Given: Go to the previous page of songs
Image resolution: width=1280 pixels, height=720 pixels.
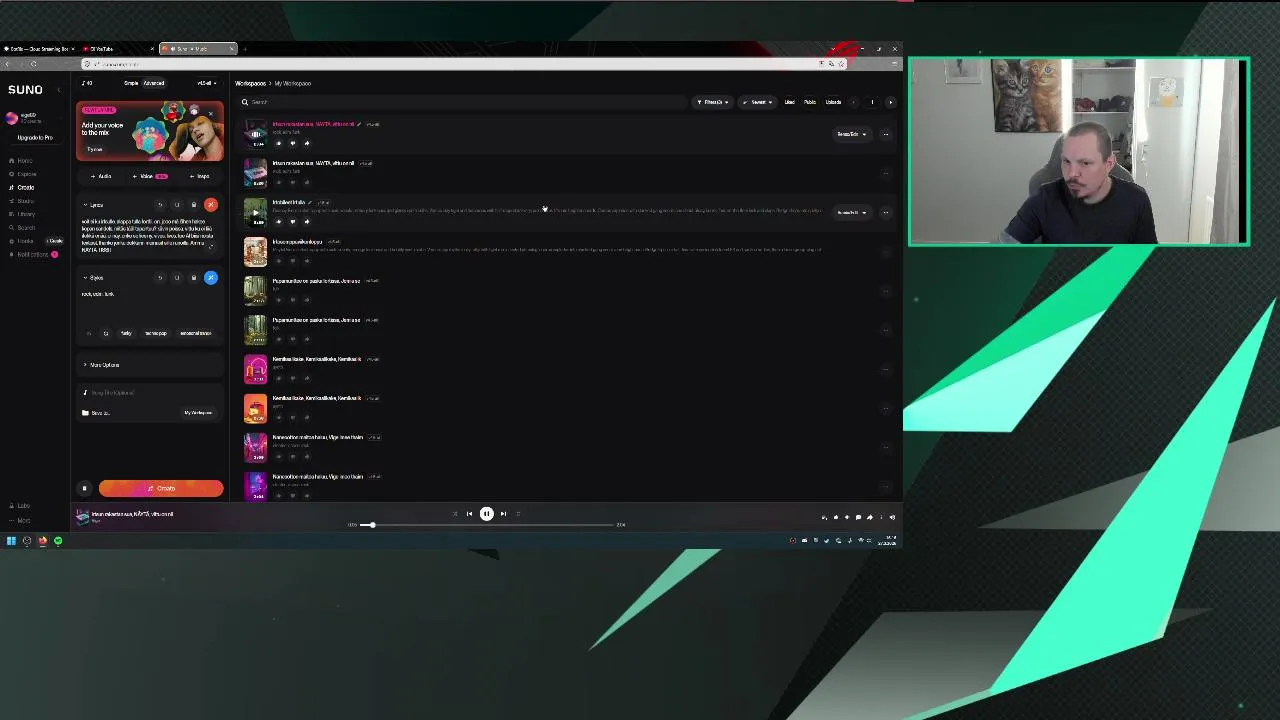Looking at the screenshot, I should pyautogui.click(x=853, y=102).
